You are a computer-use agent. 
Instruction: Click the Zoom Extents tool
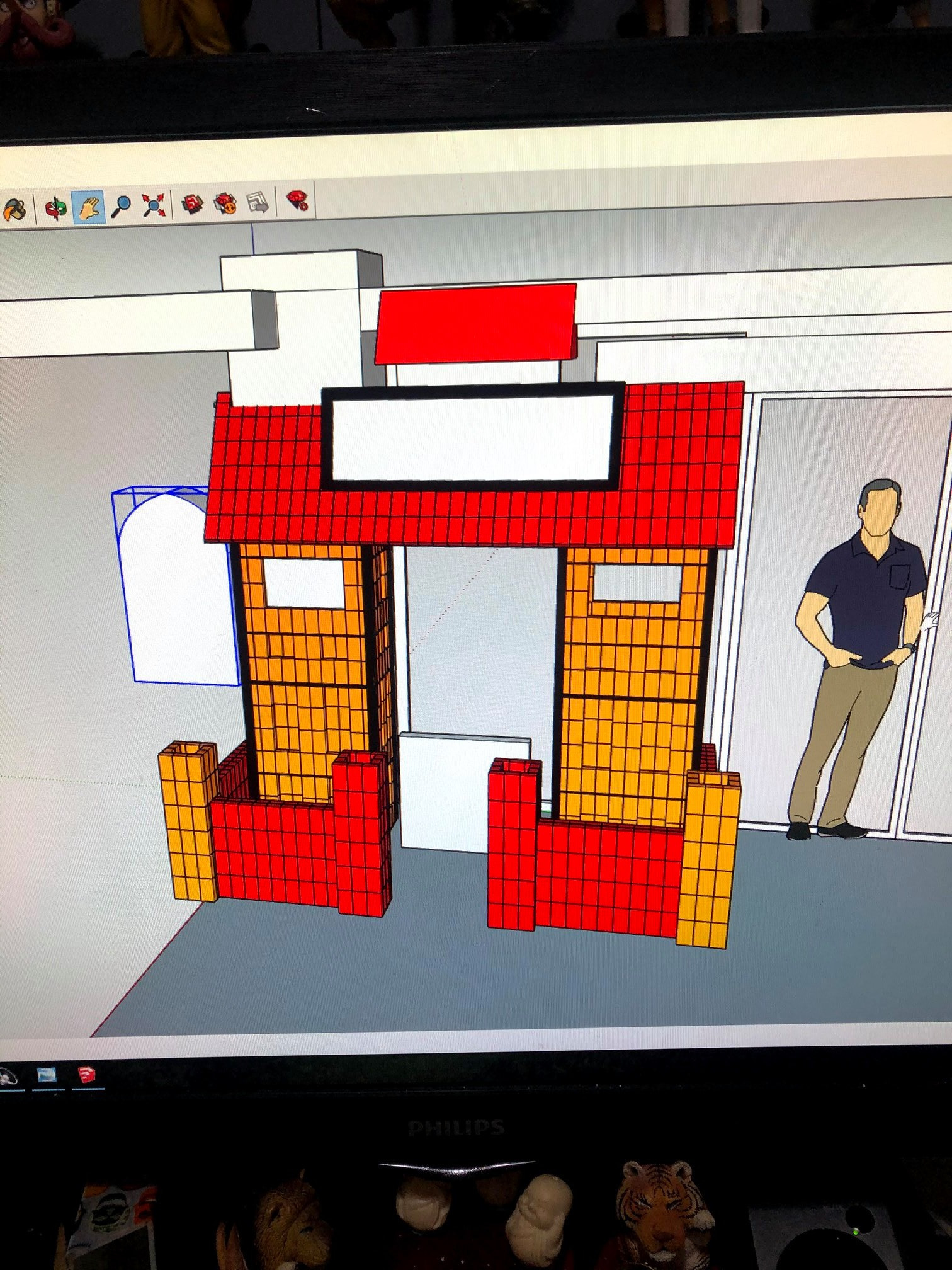click(154, 205)
